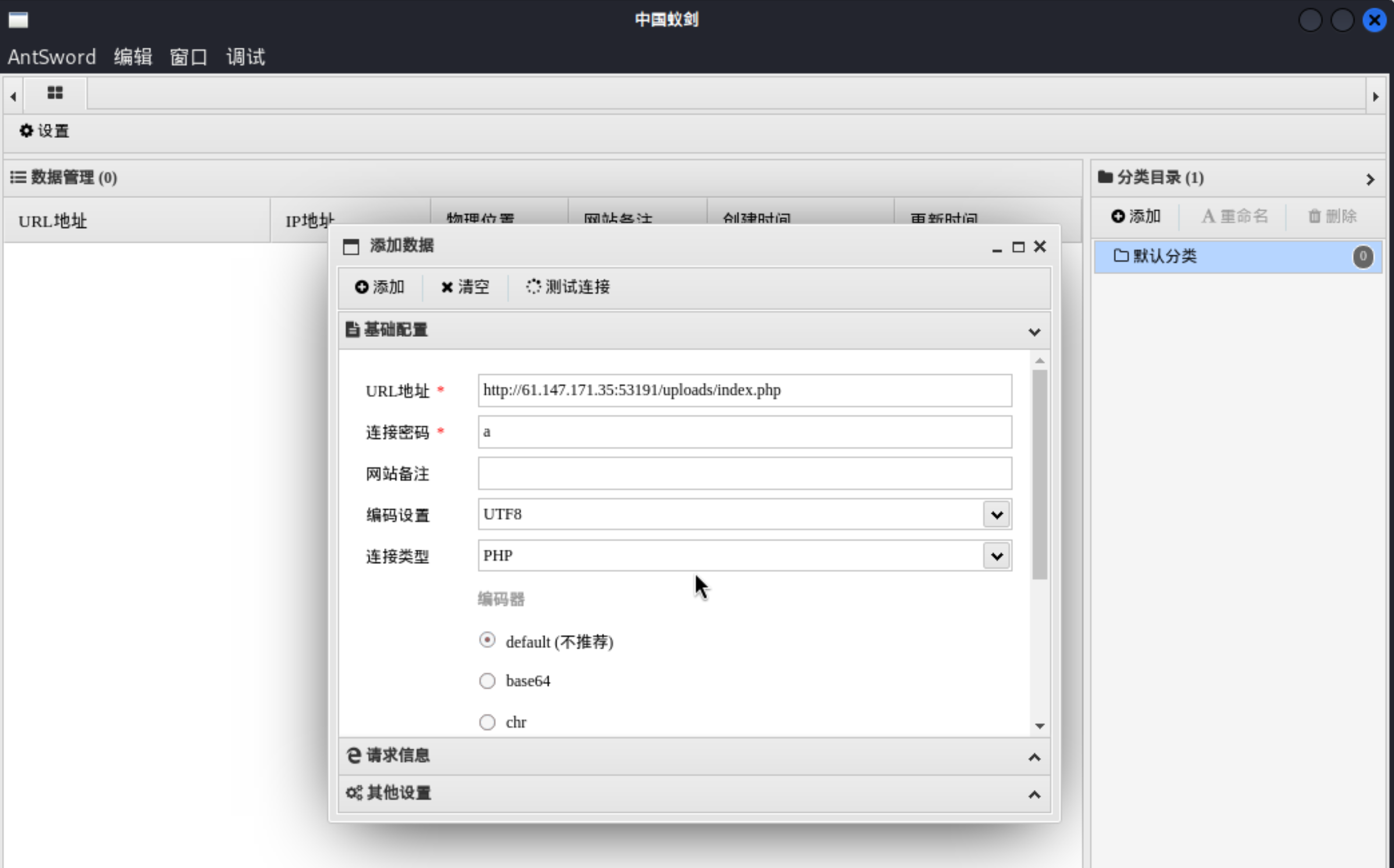This screenshot has height=868, width=1394.
Task: Click the 基础配置 document icon
Action: (352, 329)
